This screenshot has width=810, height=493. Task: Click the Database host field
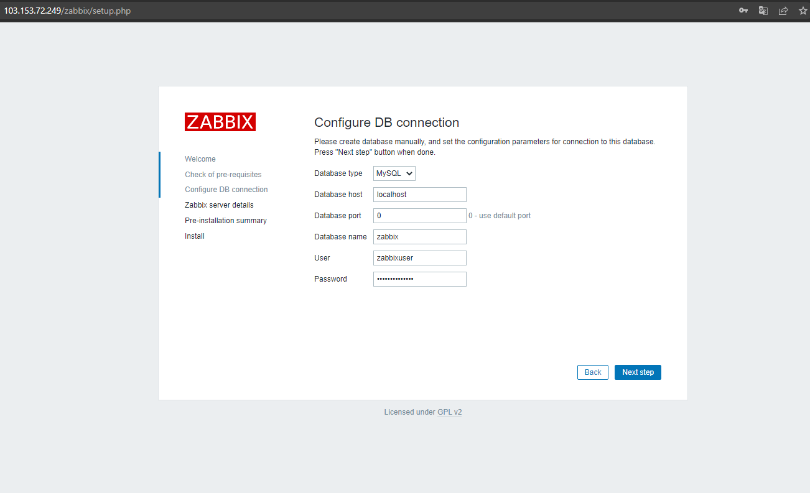point(419,194)
